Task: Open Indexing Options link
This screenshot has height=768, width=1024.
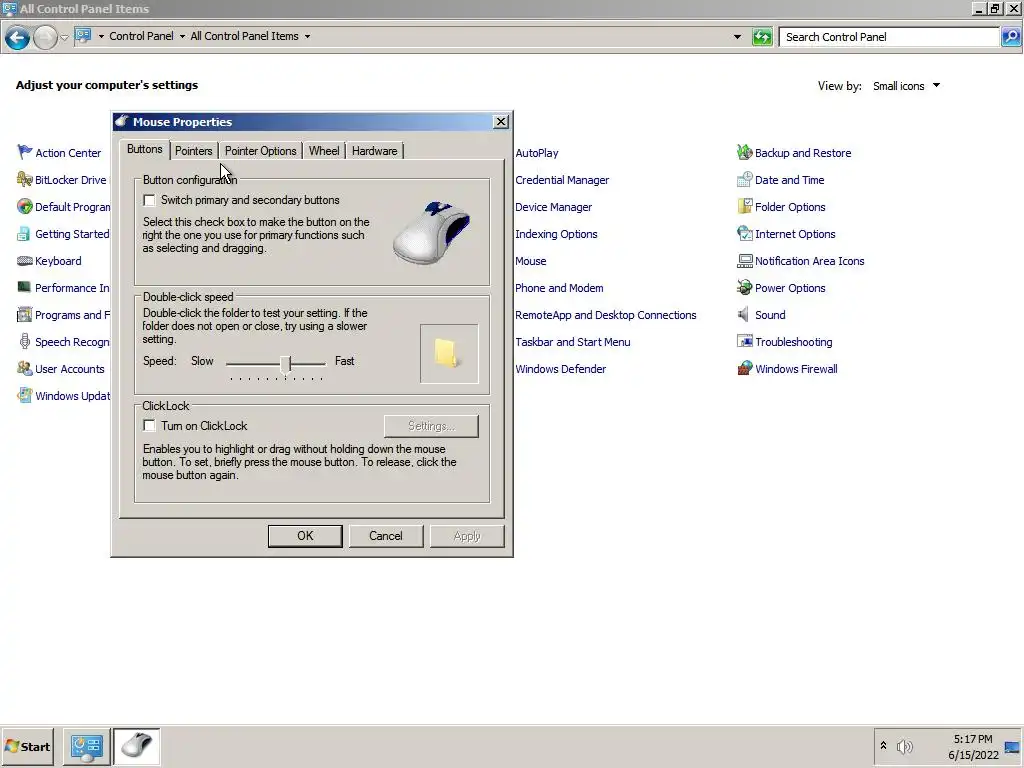Action: [x=556, y=234]
